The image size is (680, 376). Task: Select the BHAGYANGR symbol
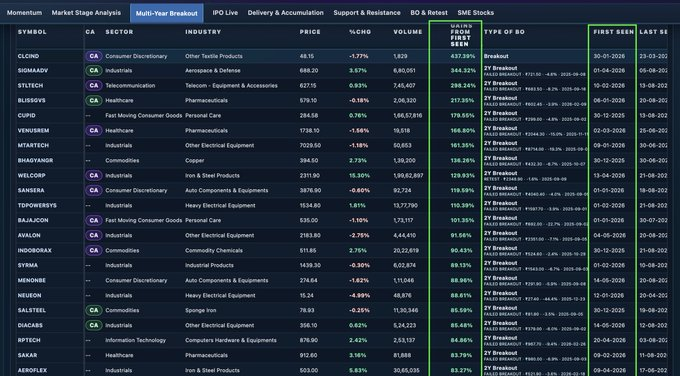point(35,160)
